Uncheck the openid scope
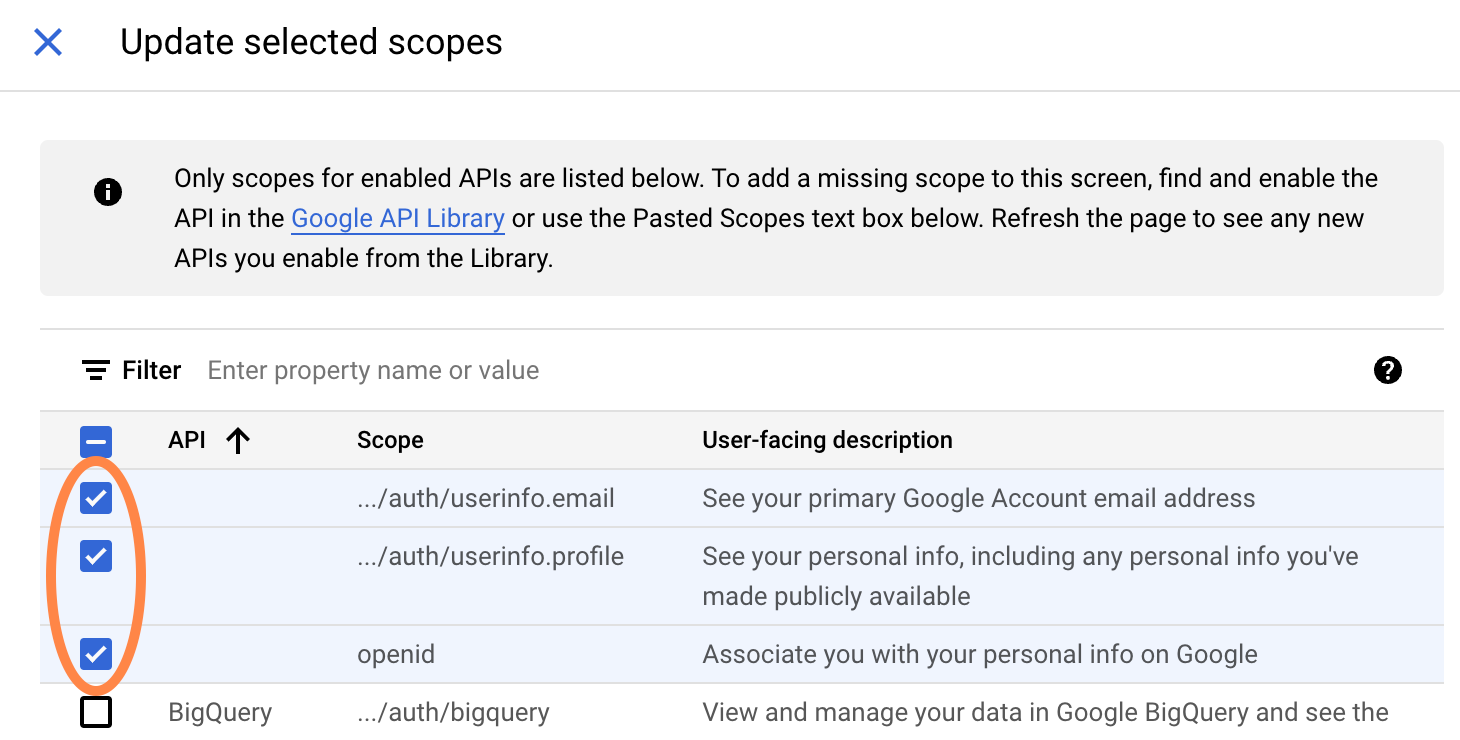 95,654
